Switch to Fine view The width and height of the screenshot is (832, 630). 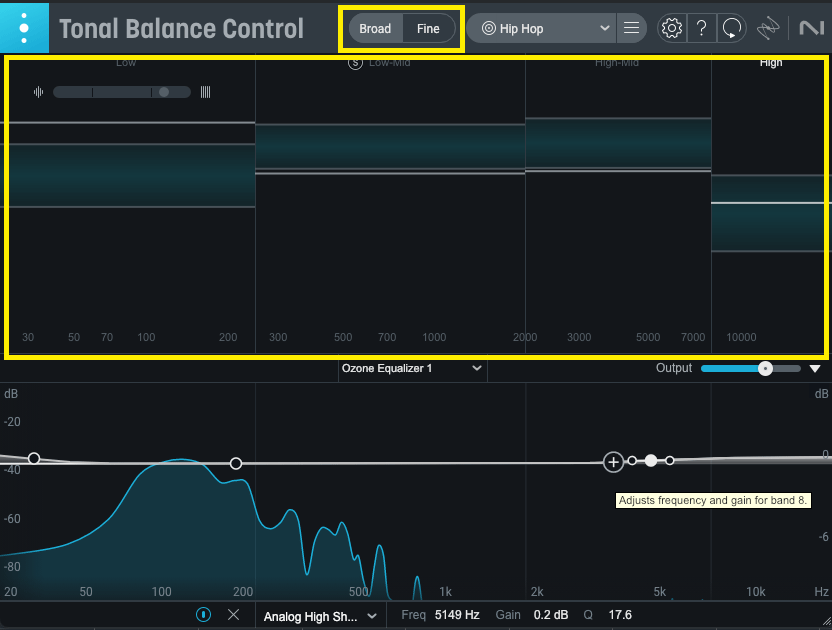(428, 29)
